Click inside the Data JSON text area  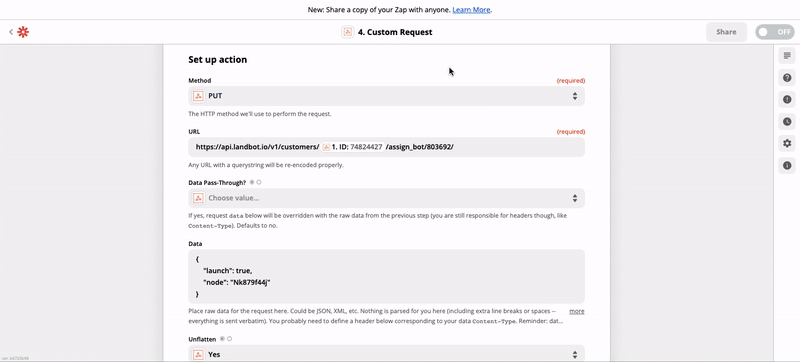[387, 276]
